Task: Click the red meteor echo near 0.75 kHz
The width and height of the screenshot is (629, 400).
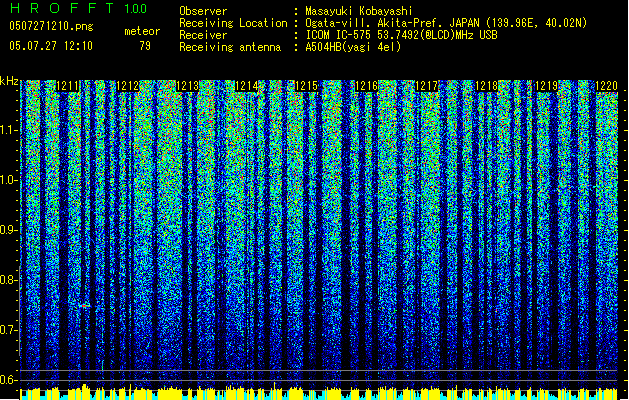Action: click(x=84, y=306)
